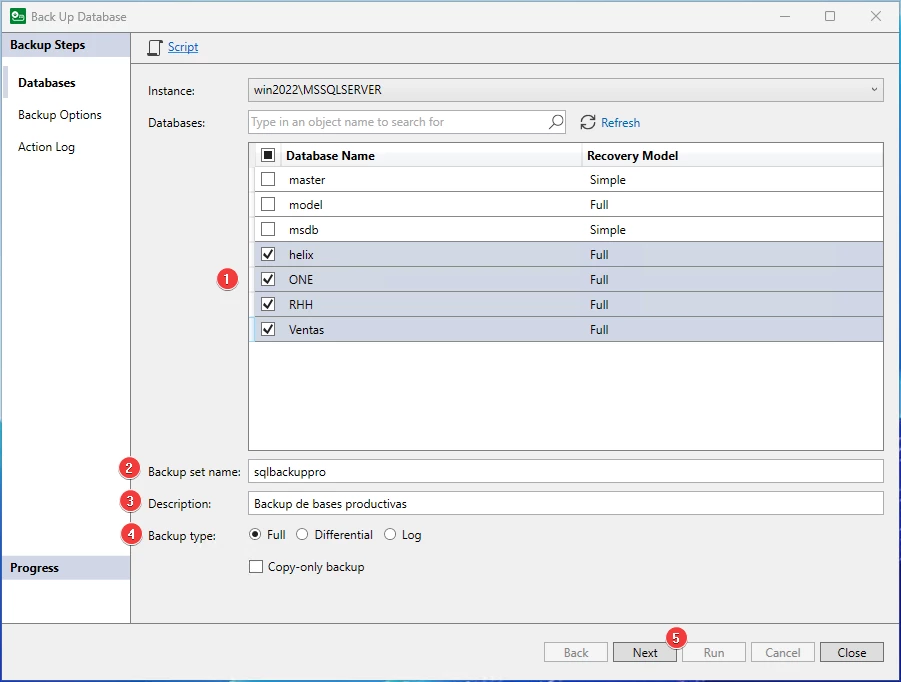Click Simple recovery model of master
This screenshot has width=901, height=682.
point(607,180)
